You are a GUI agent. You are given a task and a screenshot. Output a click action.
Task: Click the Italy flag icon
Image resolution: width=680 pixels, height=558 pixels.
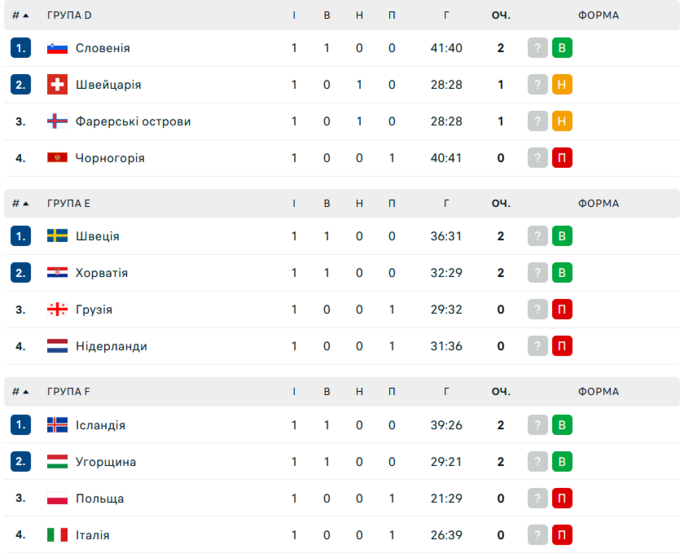coord(57,535)
